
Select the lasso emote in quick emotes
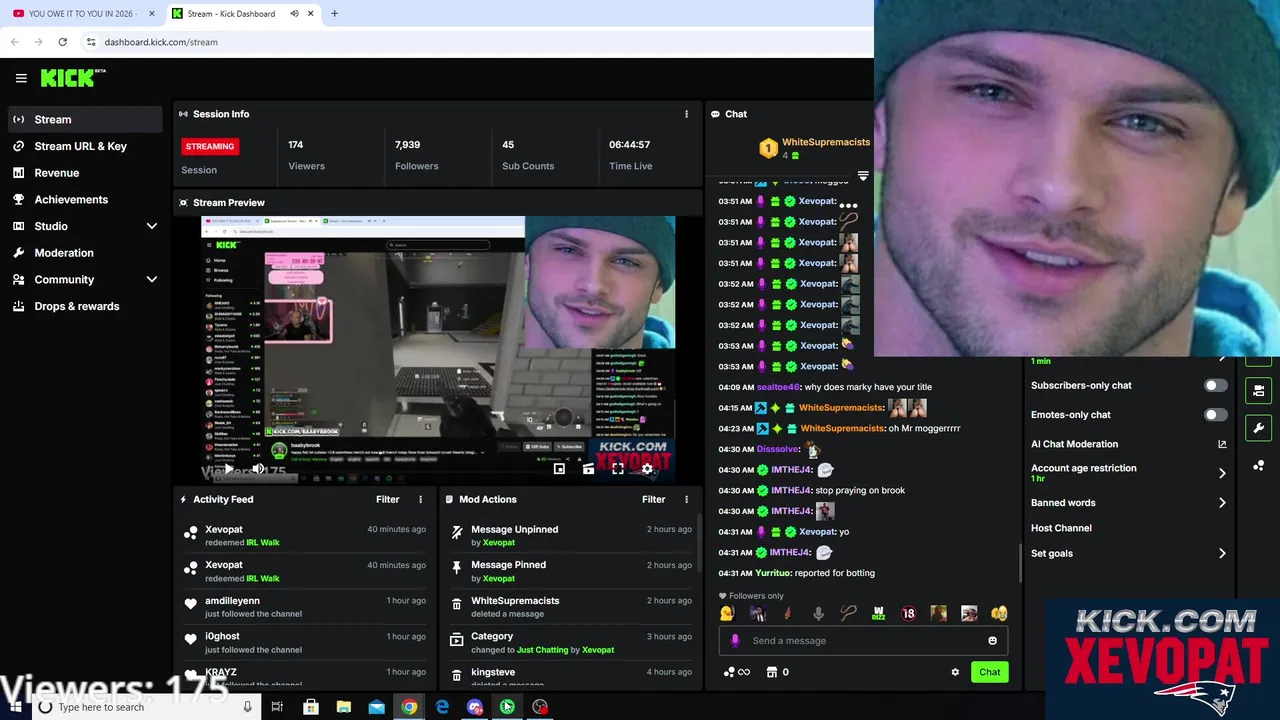click(848, 613)
